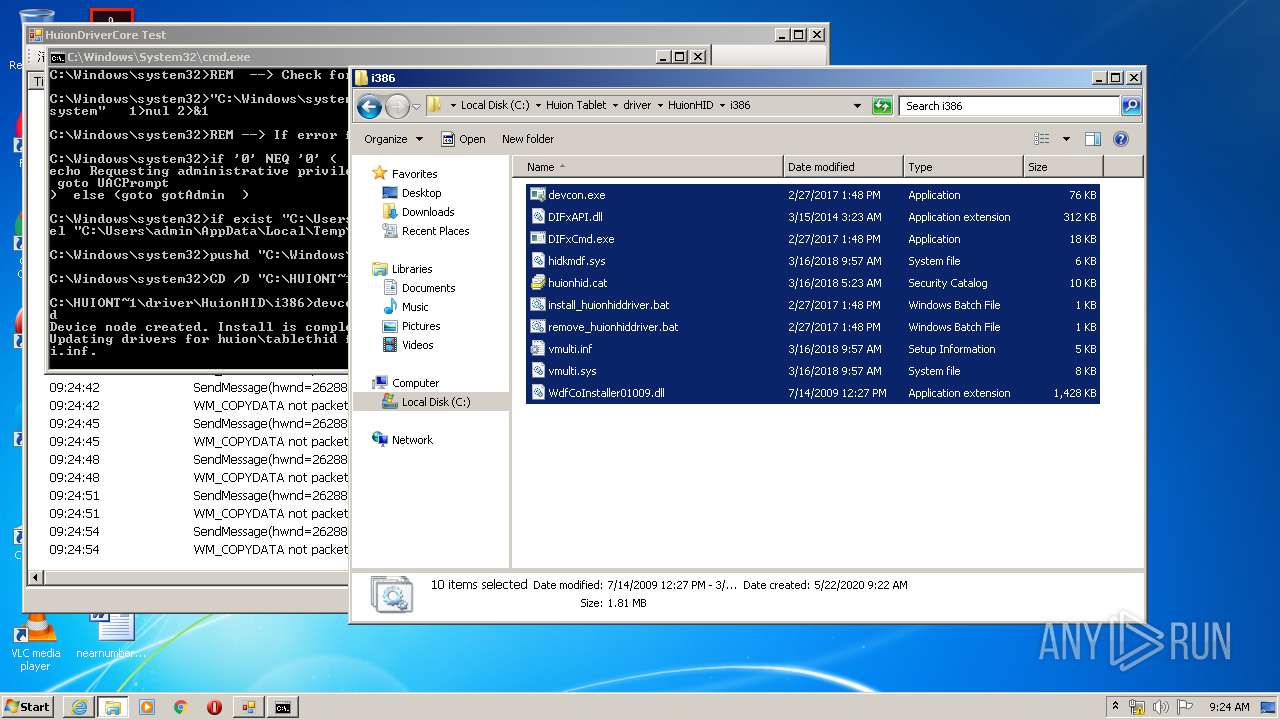Image resolution: width=1280 pixels, height=720 pixels.
Task: Open Chrome from the taskbar
Action: 180,707
